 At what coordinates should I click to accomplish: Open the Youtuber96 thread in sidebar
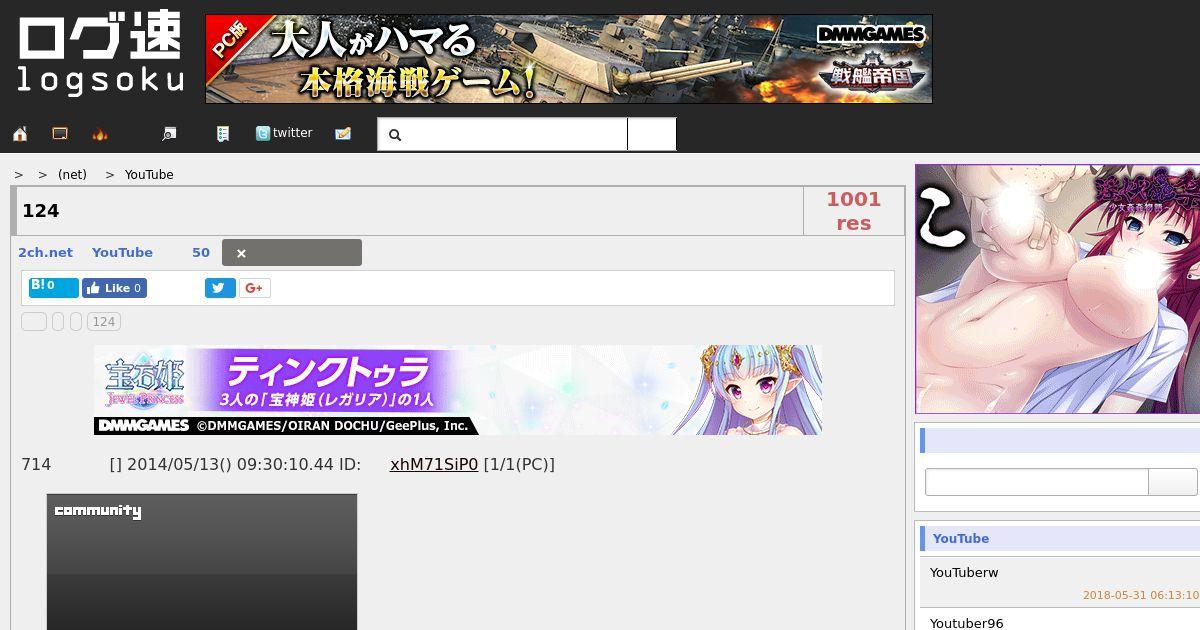pyautogui.click(x=967, y=623)
